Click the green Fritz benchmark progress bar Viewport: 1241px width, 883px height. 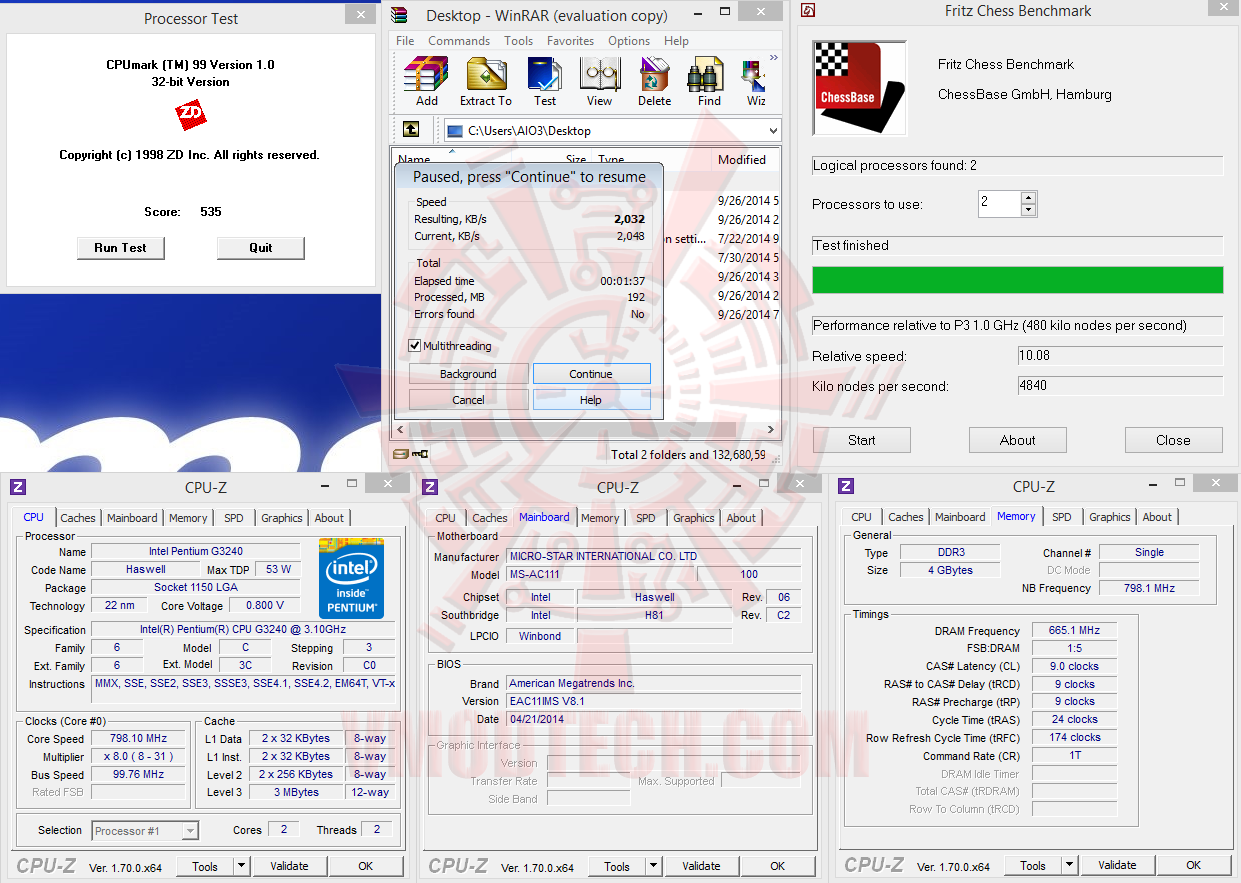click(1018, 280)
